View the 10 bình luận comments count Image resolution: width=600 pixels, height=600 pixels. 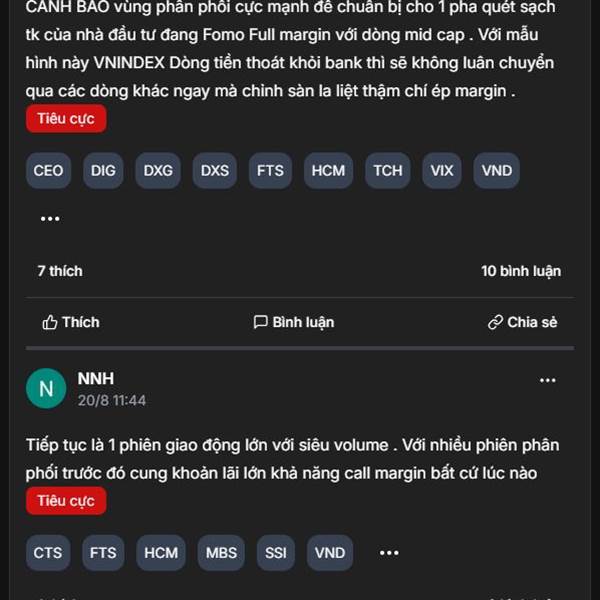521,271
